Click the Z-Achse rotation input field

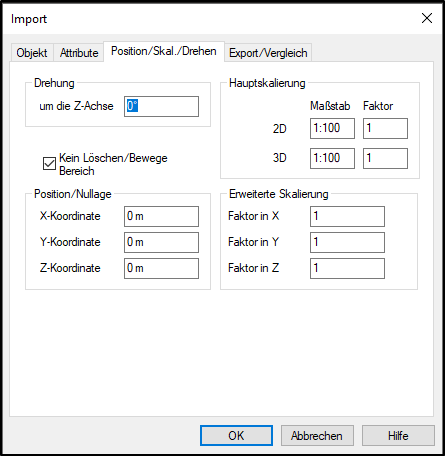click(x=161, y=106)
